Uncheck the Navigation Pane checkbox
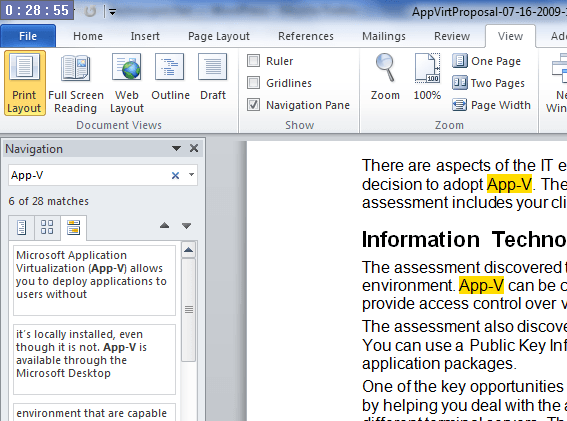 pyautogui.click(x=253, y=105)
